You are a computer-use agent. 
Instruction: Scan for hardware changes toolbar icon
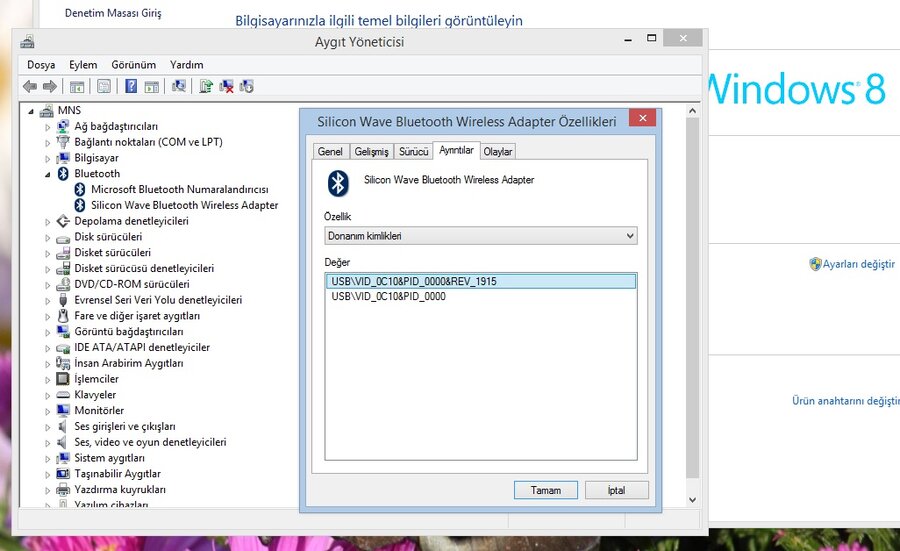179,86
